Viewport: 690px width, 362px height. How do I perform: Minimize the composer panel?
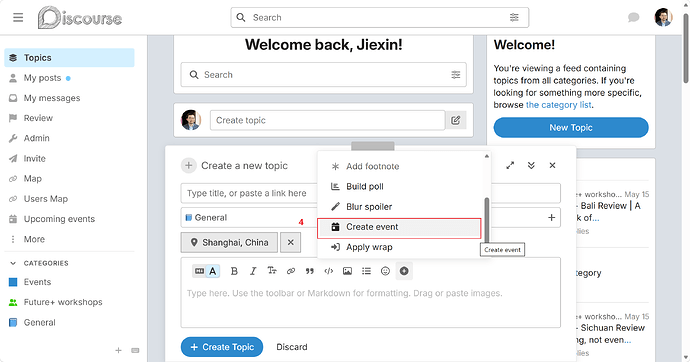click(x=531, y=165)
